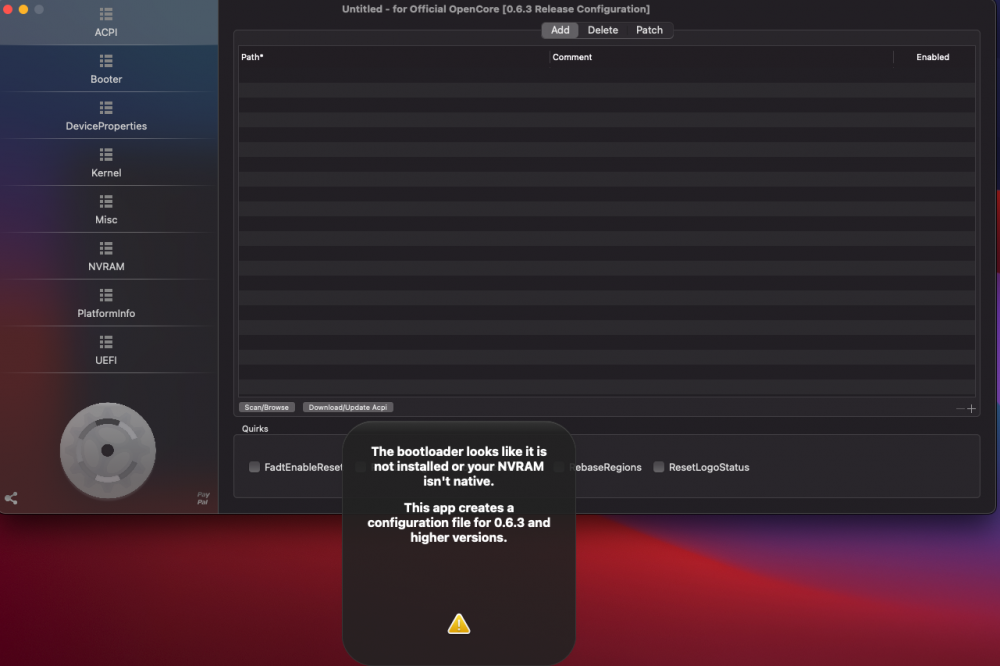Open the PlatformInfo section in sidebar
This screenshot has width=1000, height=666.
coord(106,304)
